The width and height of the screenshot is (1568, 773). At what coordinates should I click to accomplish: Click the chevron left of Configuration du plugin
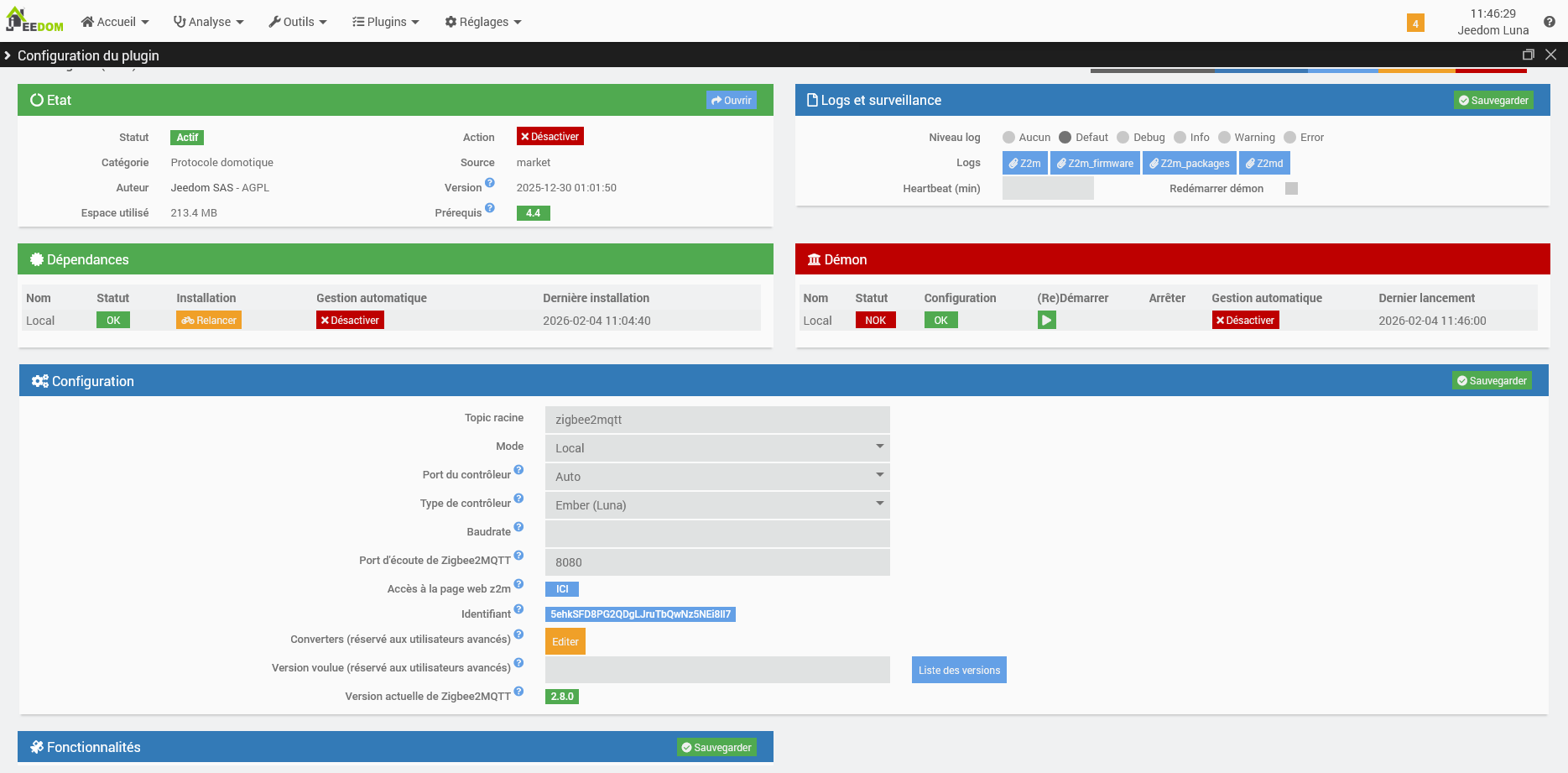pyautogui.click(x=8, y=55)
